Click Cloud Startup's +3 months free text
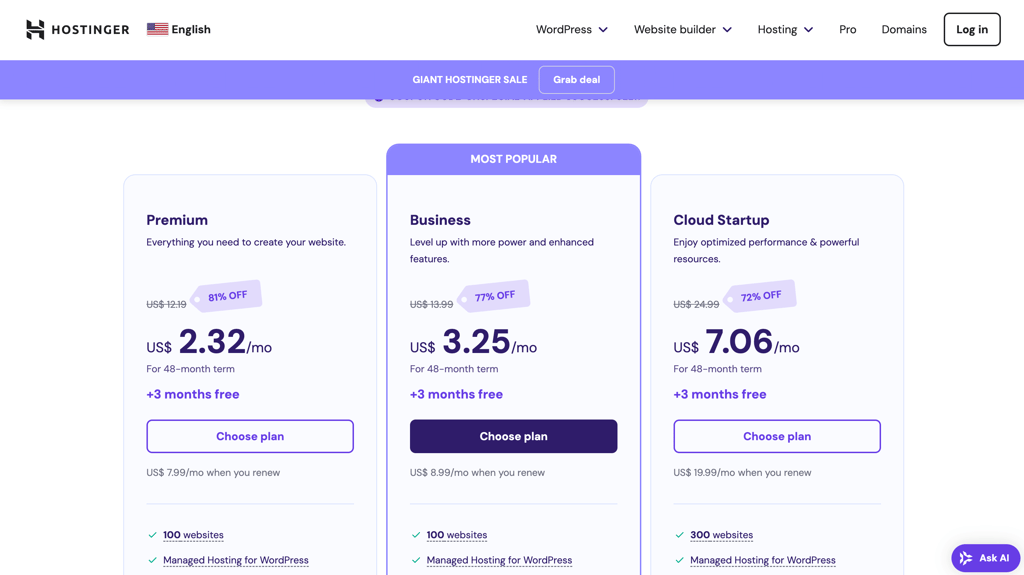The width and height of the screenshot is (1024, 575). (x=720, y=394)
